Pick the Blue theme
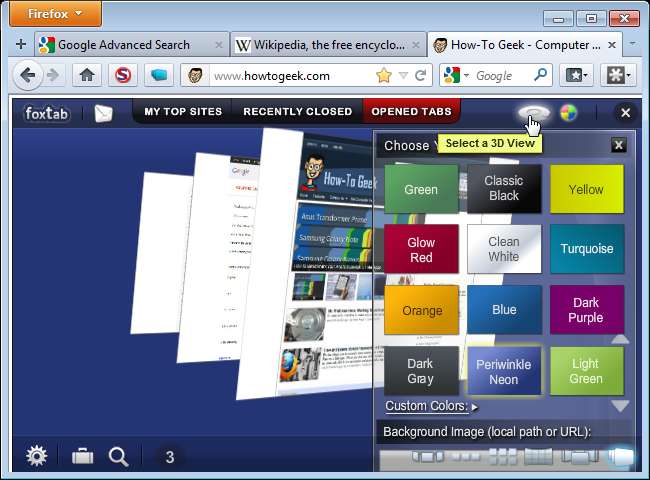 pos(504,310)
